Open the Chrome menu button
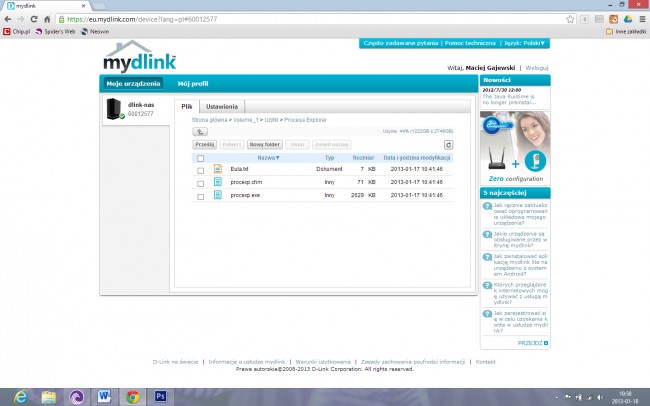Viewport: 650px width, 406px height. pos(642,19)
